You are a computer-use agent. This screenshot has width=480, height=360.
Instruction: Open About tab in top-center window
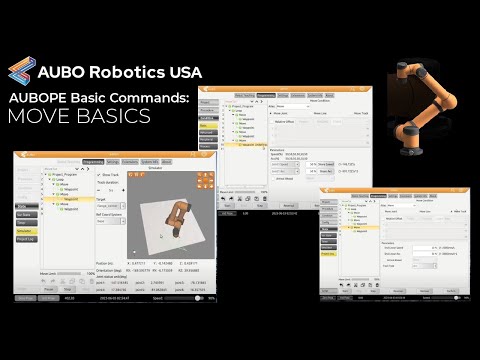[x=329, y=95]
